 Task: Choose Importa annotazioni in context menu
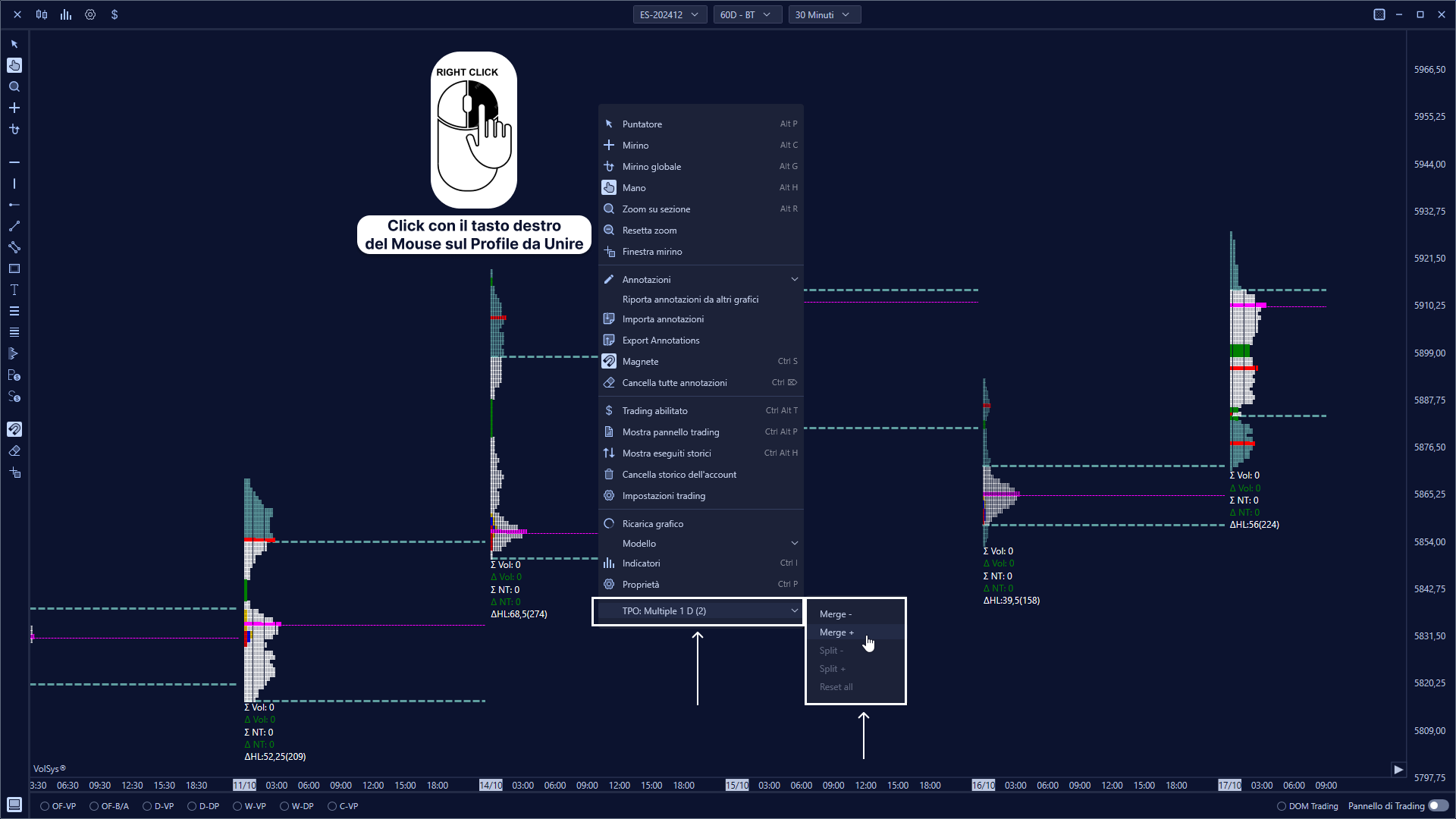701,319
